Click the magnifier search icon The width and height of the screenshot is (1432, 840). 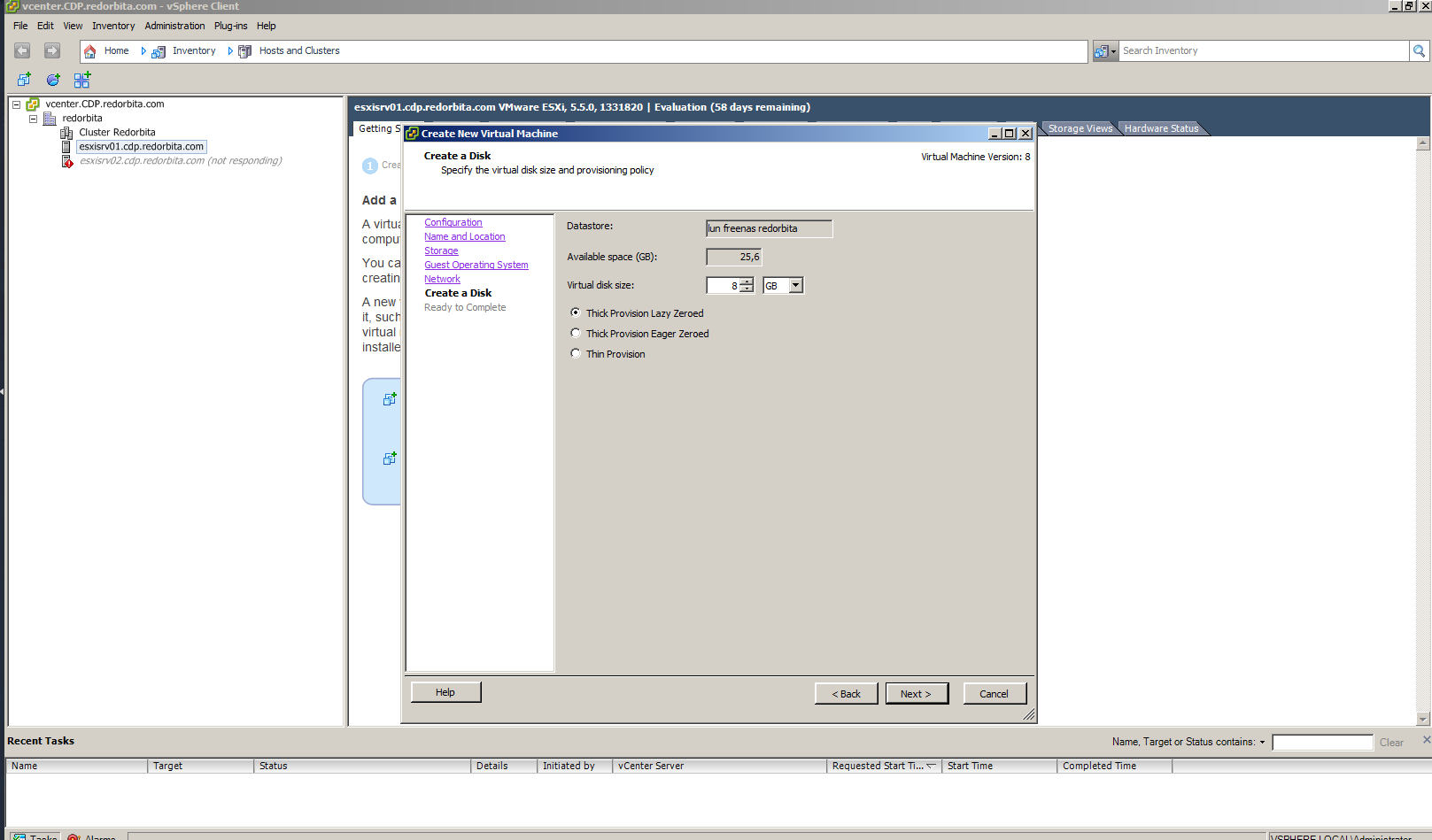pyautogui.click(x=1419, y=51)
